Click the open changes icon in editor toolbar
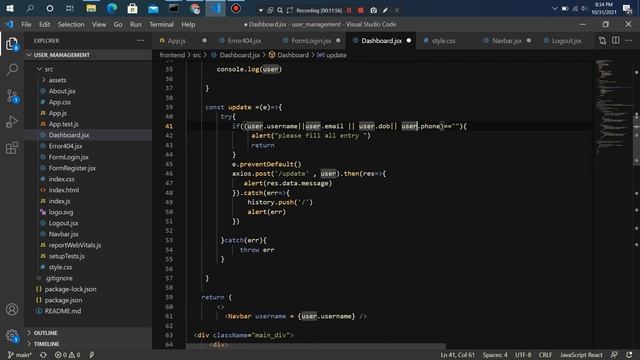Screen dimensions: 640x360 [602, 40]
